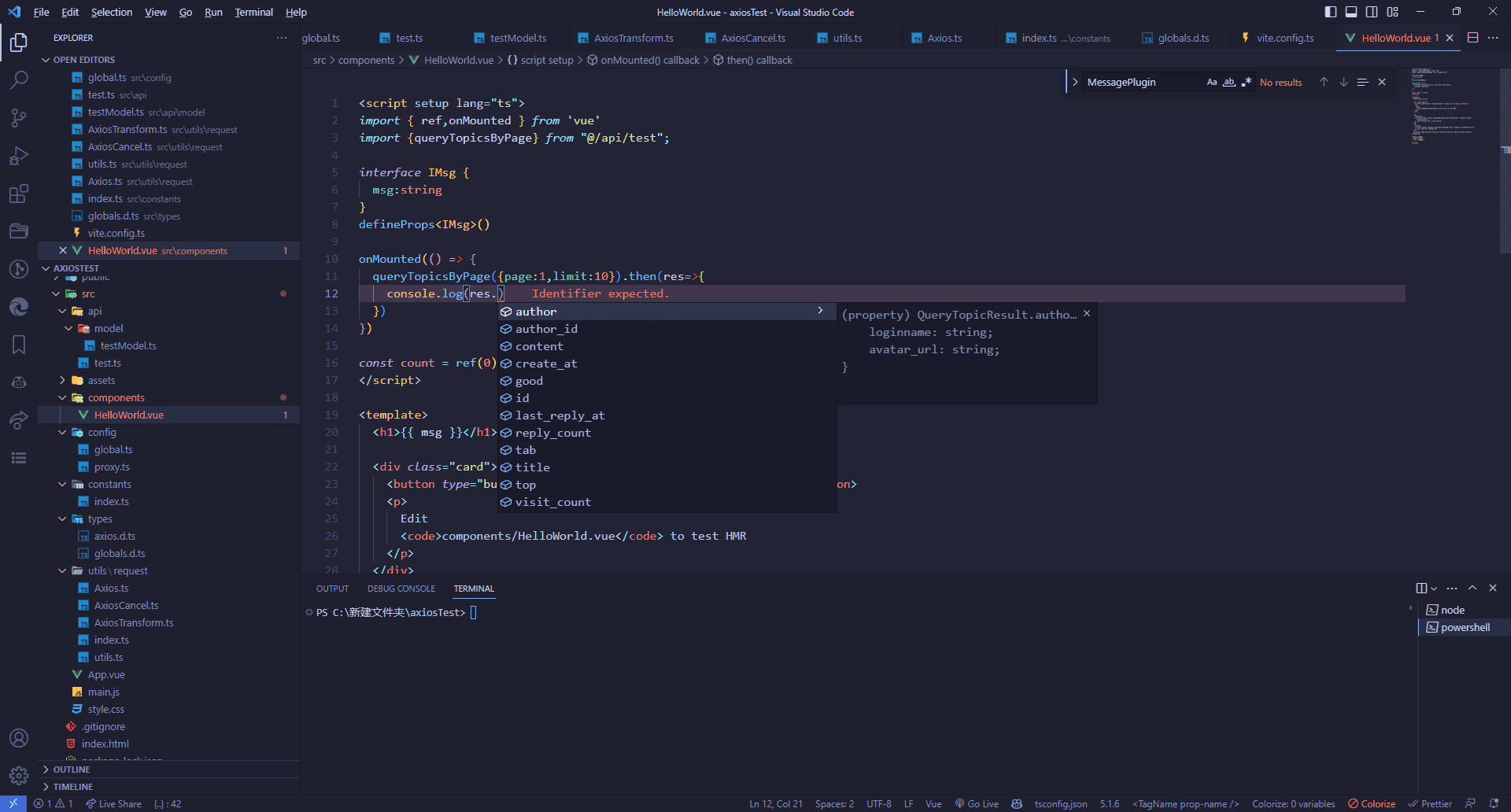Click Spaces: 2 indentation setting
Screen dimensions: 1511x812
point(834,803)
